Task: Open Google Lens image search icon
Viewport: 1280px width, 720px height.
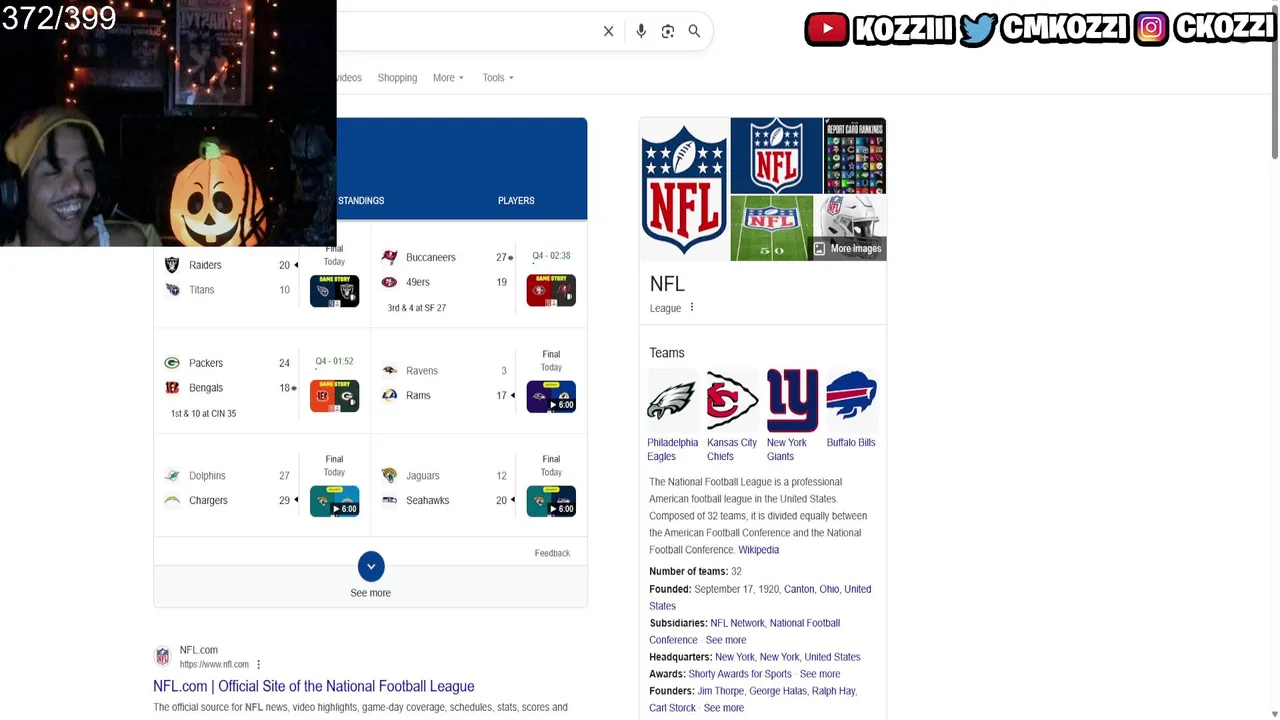Action: pos(668,31)
